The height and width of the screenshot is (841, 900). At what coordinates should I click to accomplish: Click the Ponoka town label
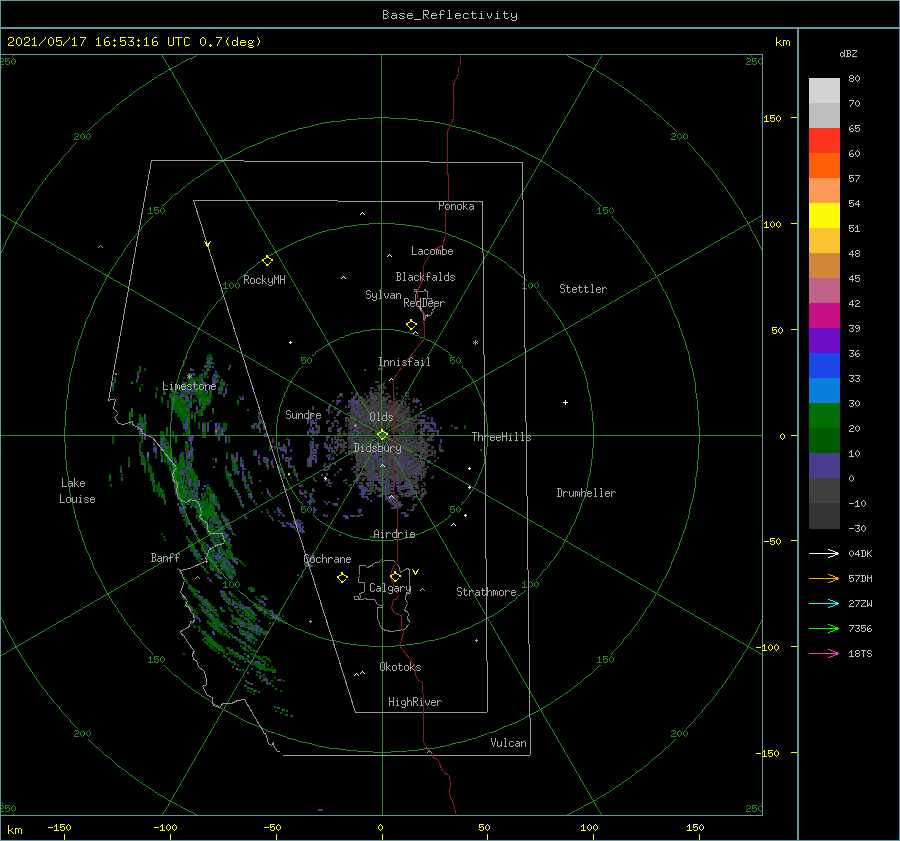(x=456, y=206)
